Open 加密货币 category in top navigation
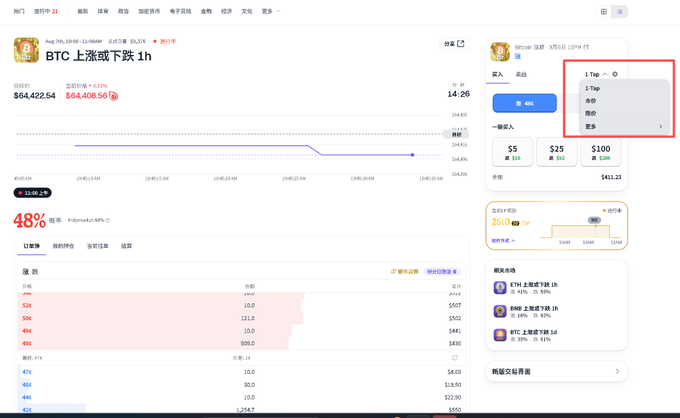680x418 pixels. click(149, 11)
